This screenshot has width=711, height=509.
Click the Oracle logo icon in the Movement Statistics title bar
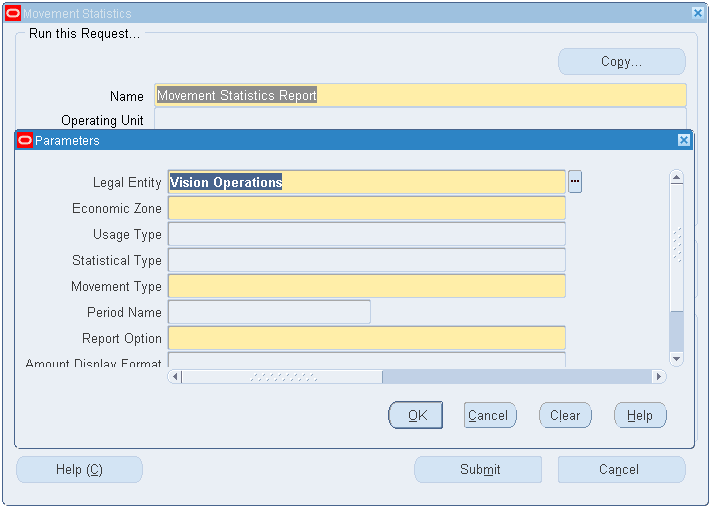pos(13,14)
